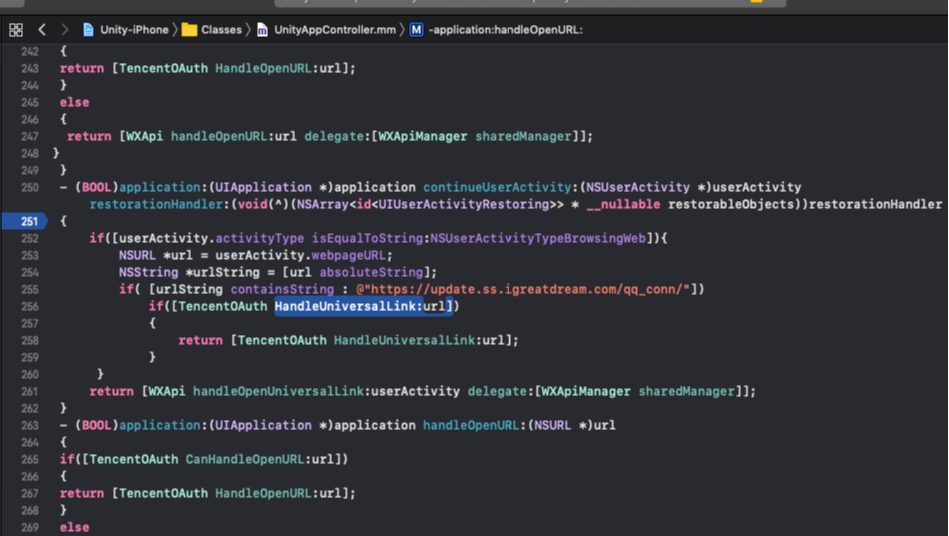
Task: Click absoluteString on line 254
Action: click(371, 272)
